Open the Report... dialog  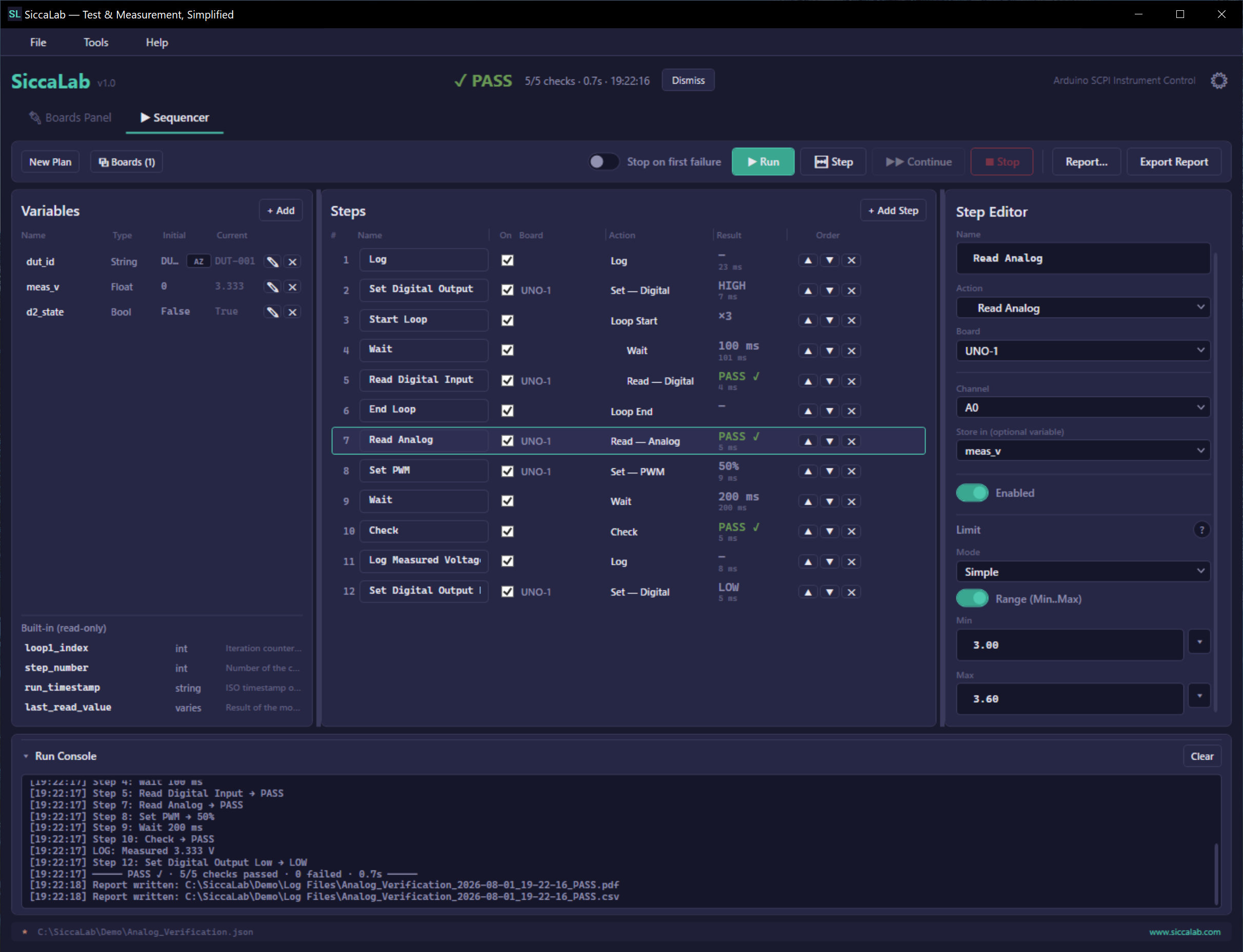point(1086,162)
